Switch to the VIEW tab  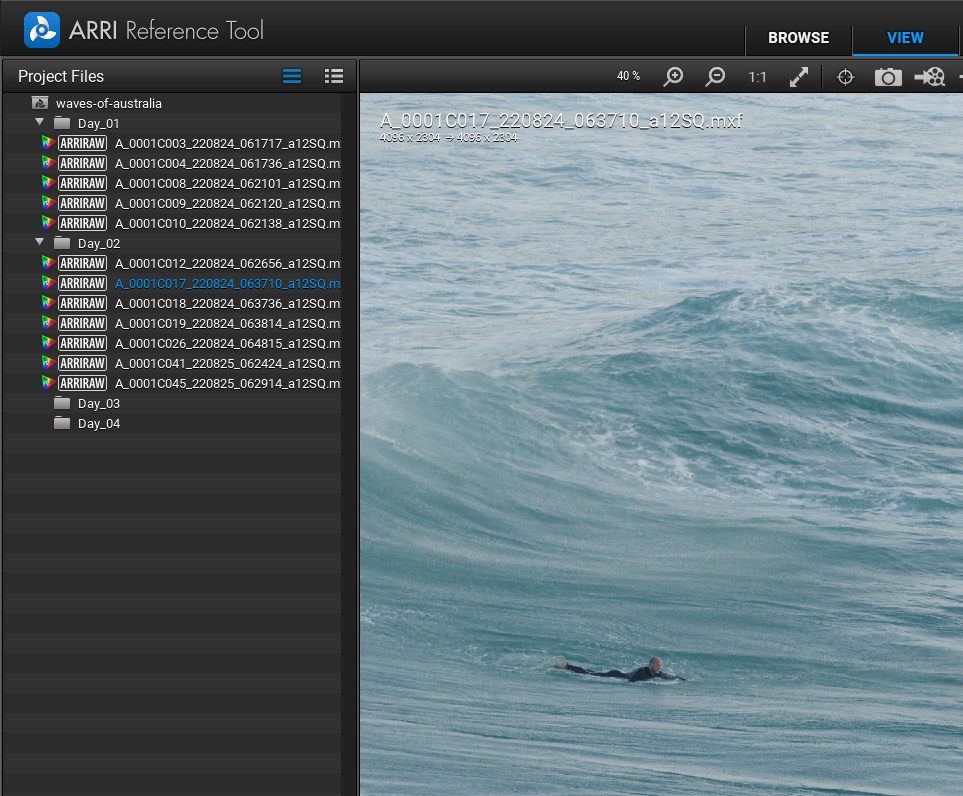(905, 38)
